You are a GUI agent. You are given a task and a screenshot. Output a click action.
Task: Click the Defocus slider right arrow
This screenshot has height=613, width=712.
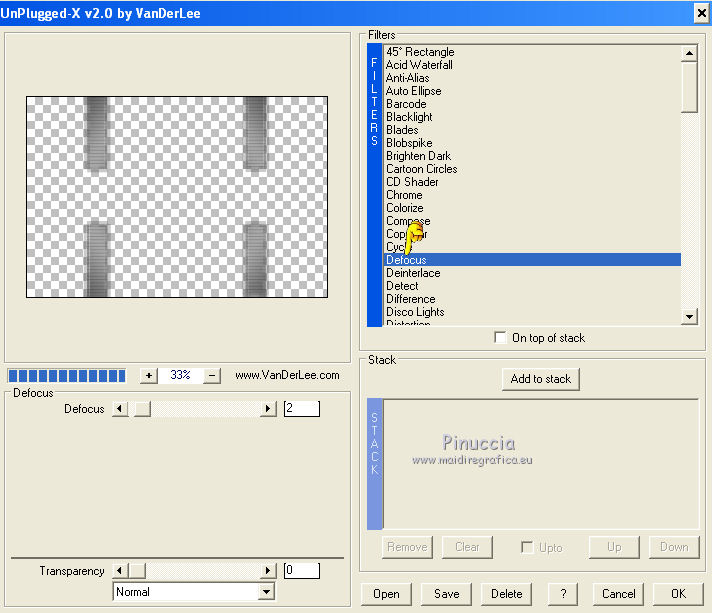pos(268,409)
